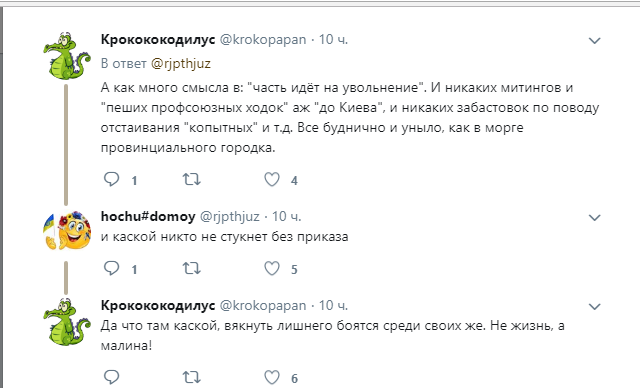Screen dimensions: 640x388
Task: Open the 10 ч. timestamp of hochu#domoy tweet
Action: [287, 216]
